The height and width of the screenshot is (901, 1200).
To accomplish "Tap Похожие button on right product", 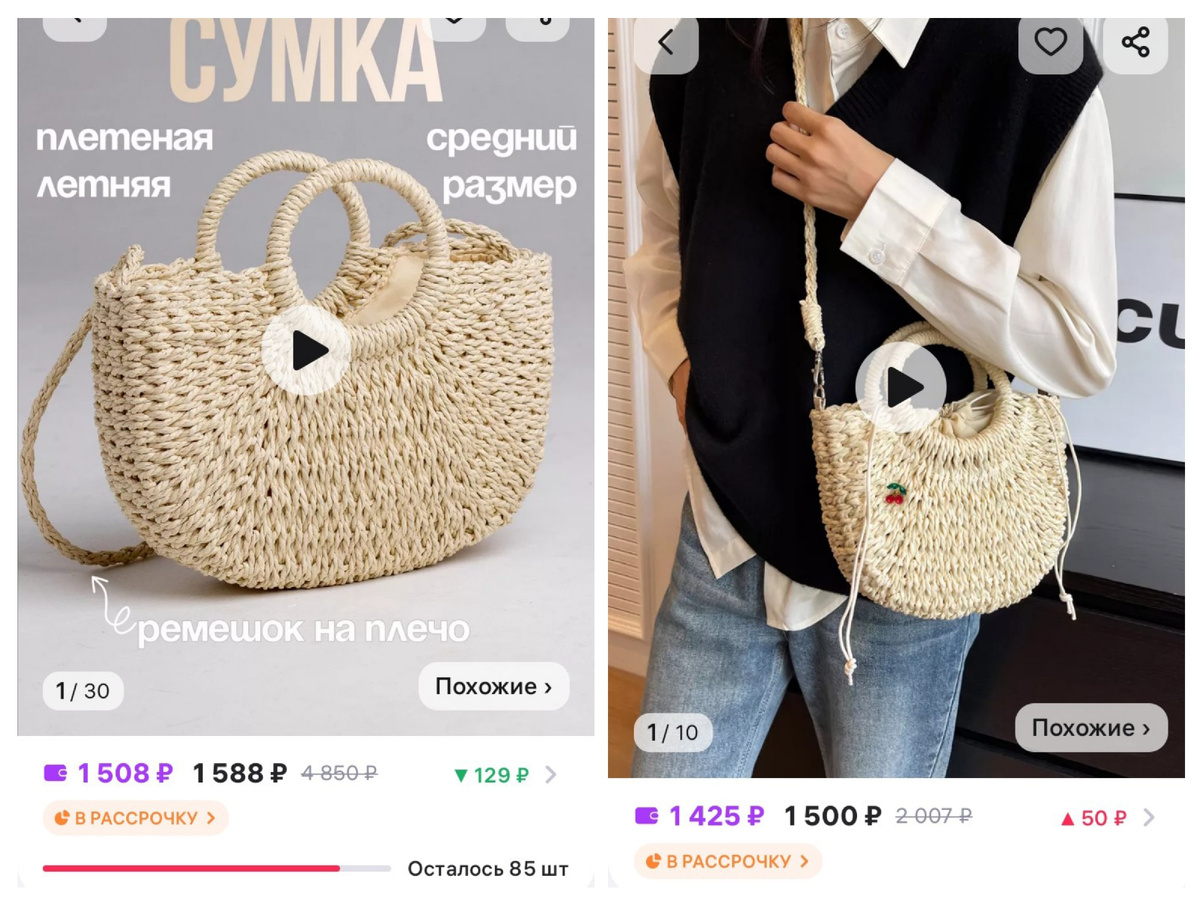I will pyautogui.click(x=1091, y=728).
